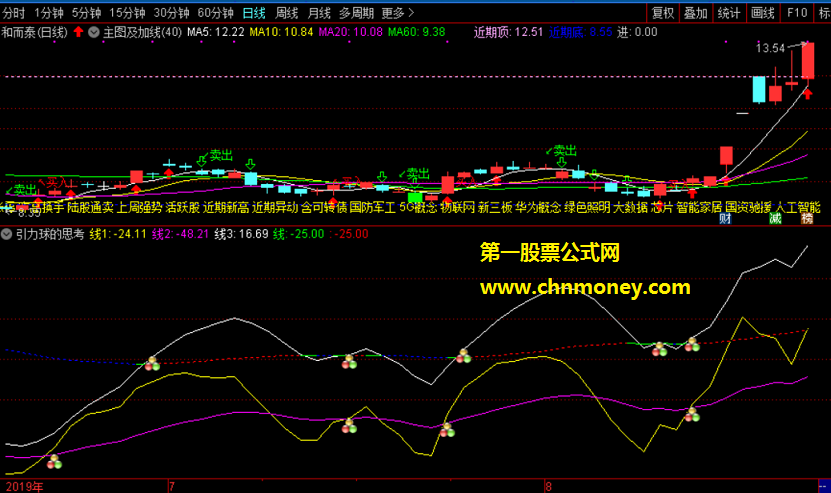Click the 复权 button
The height and width of the screenshot is (493, 831).
[x=662, y=13]
